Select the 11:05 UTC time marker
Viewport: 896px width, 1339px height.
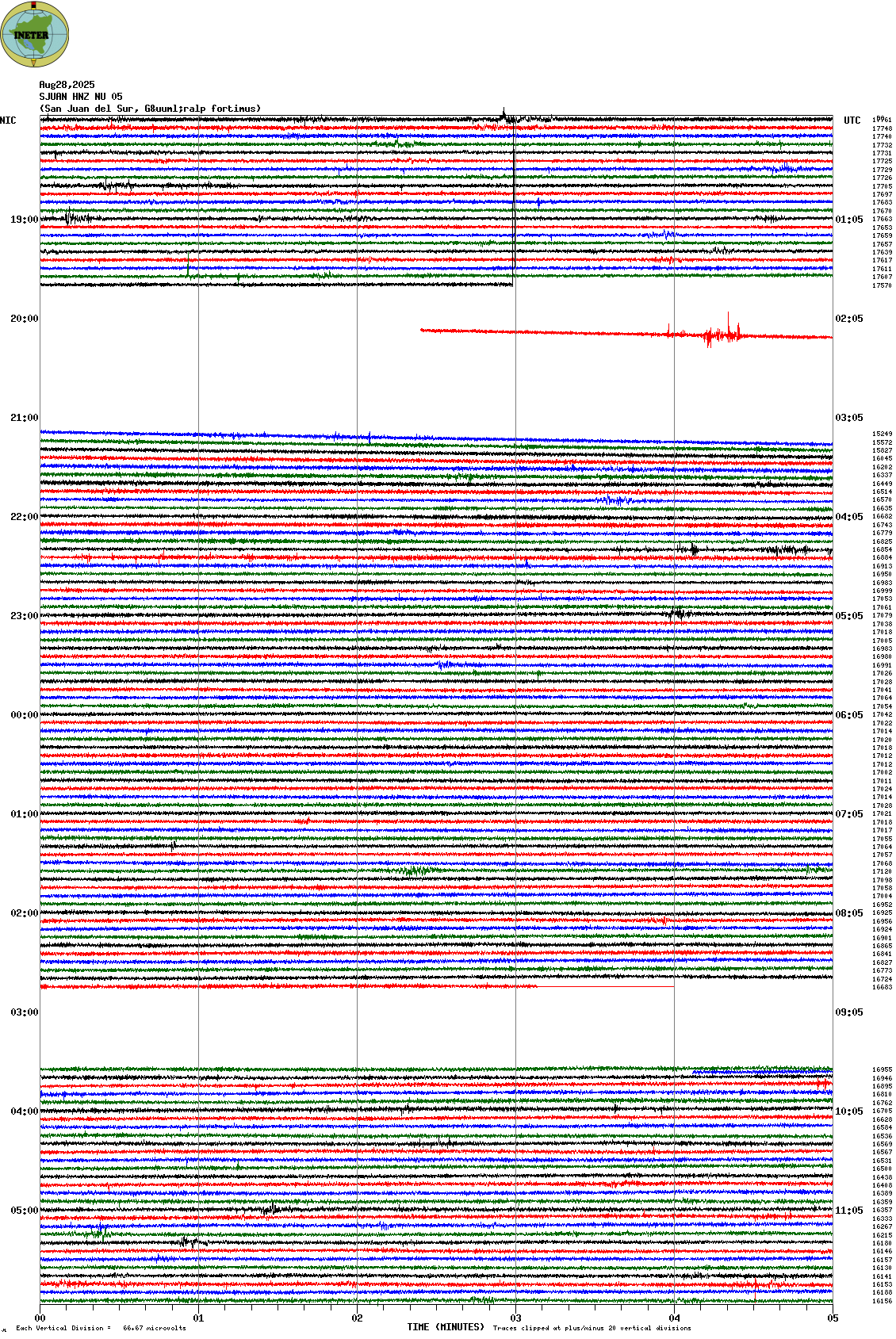(x=848, y=1211)
